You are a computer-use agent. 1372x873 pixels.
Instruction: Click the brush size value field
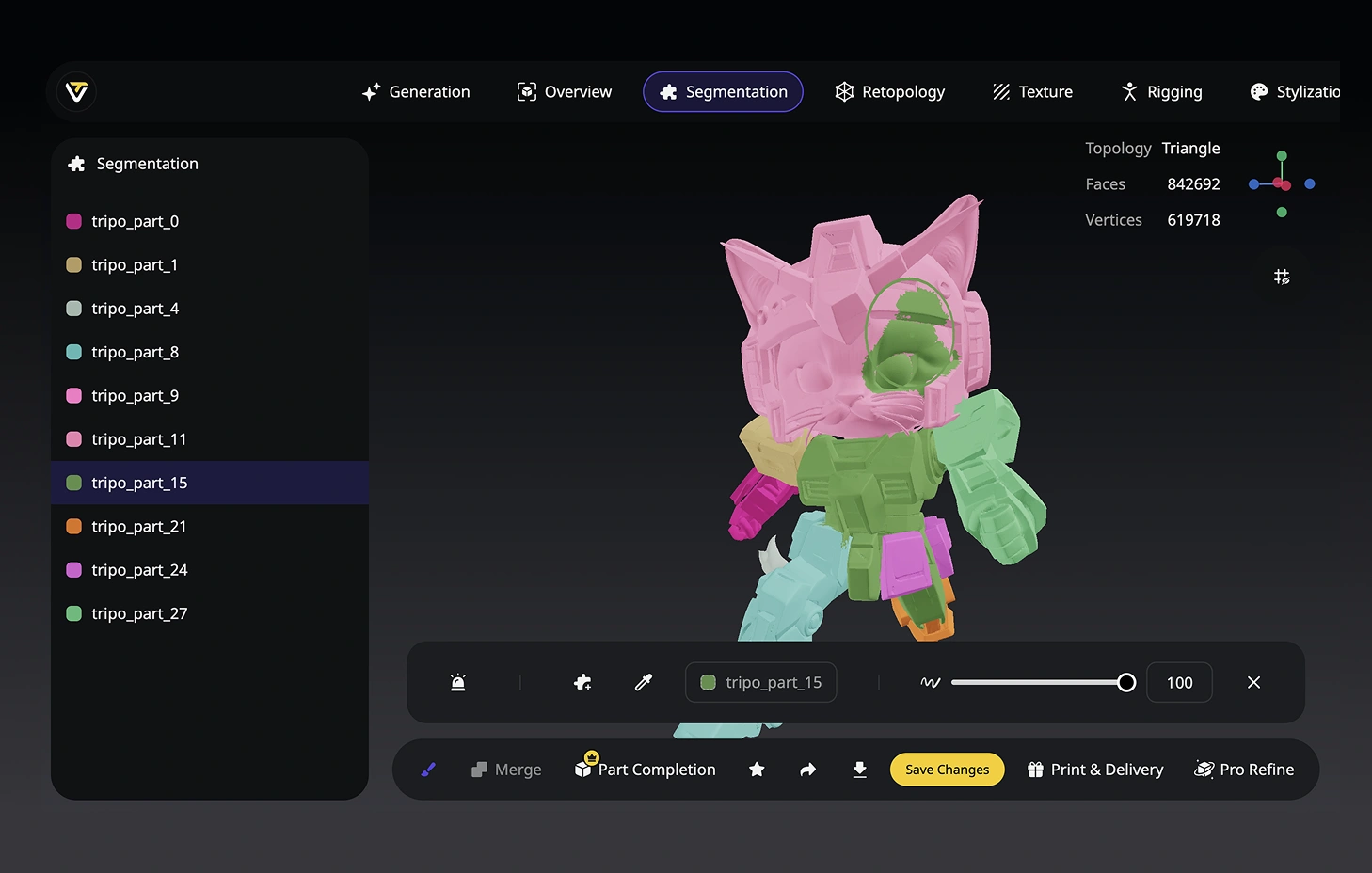tap(1179, 683)
